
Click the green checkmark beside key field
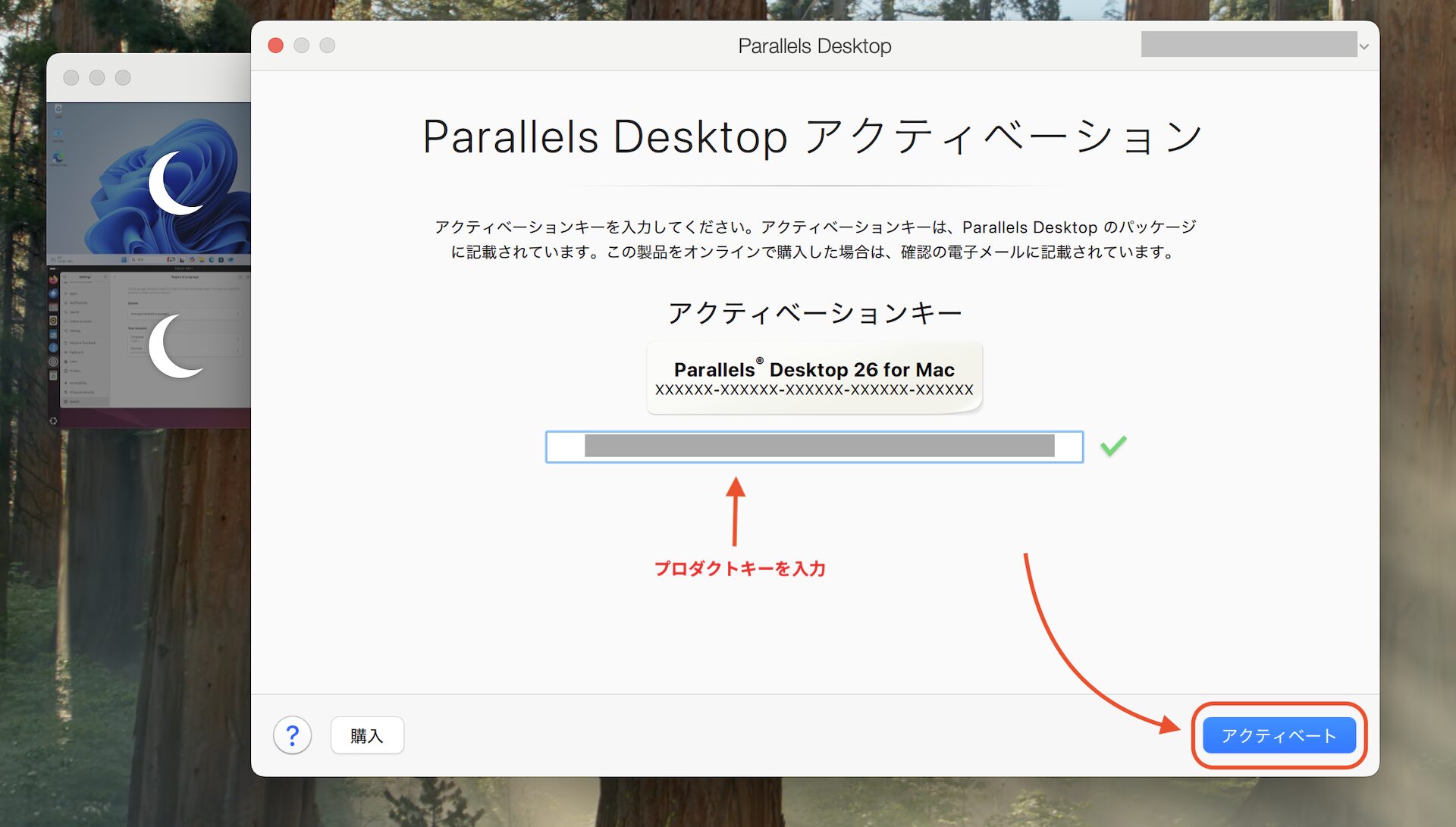tap(1113, 446)
